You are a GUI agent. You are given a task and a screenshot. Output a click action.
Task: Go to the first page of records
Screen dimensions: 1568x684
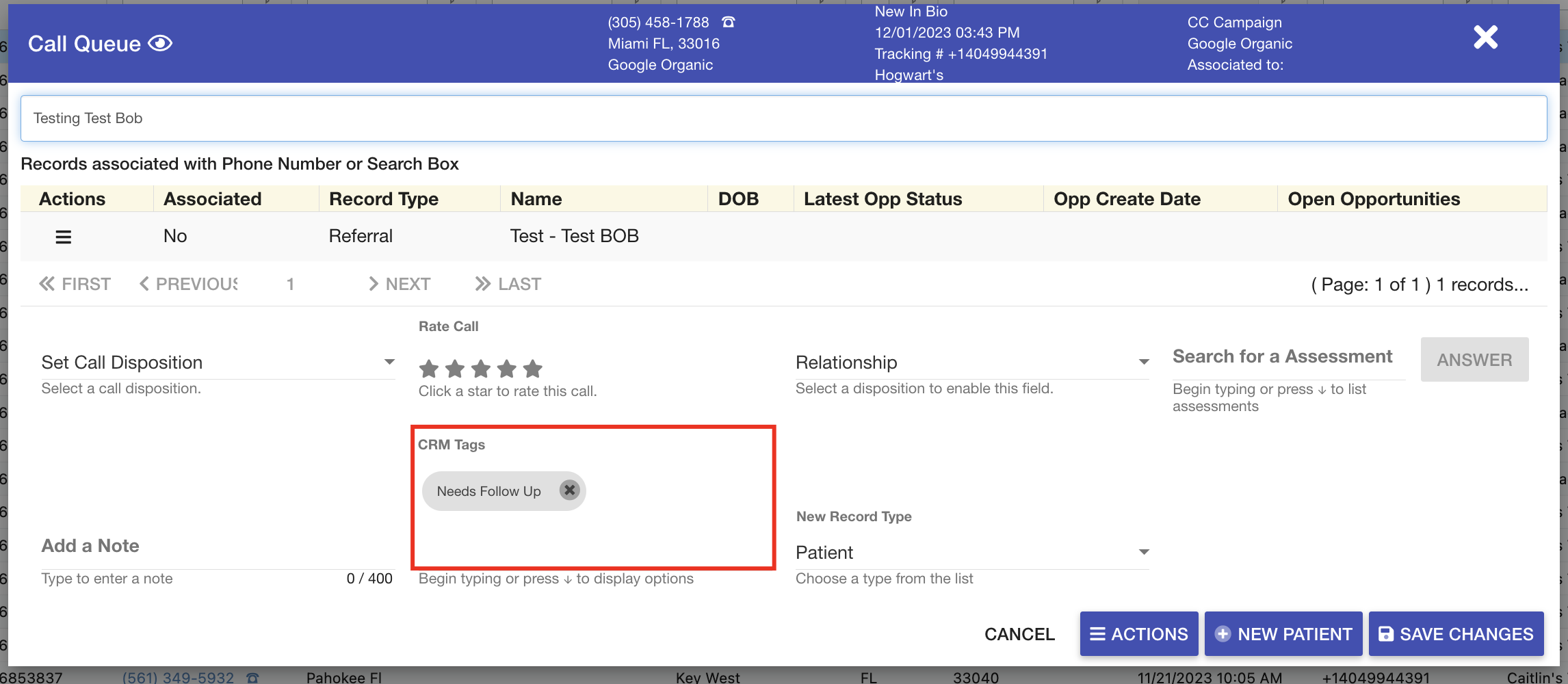pyautogui.click(x=75, y=284)
